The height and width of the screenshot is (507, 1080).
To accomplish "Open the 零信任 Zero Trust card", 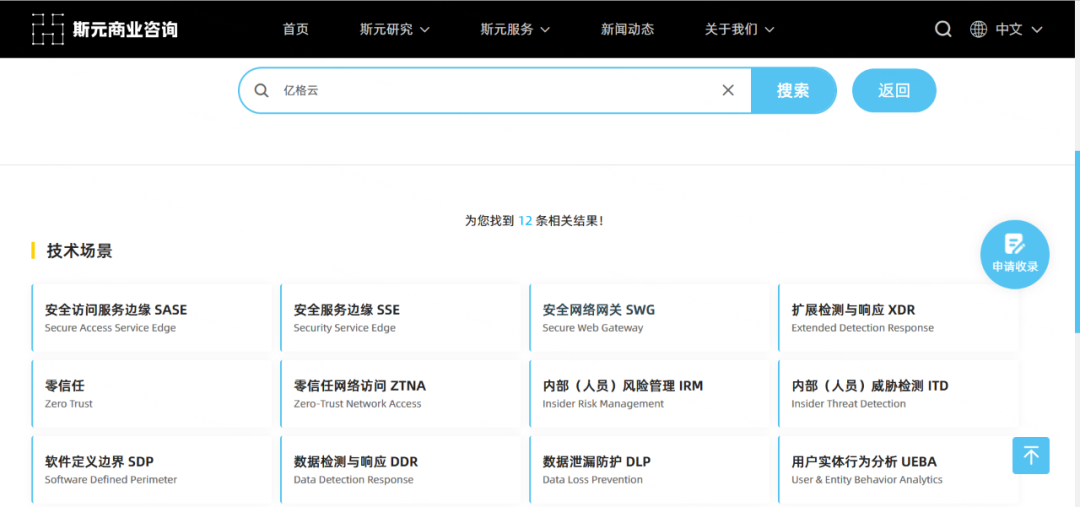I will point(152,393).
